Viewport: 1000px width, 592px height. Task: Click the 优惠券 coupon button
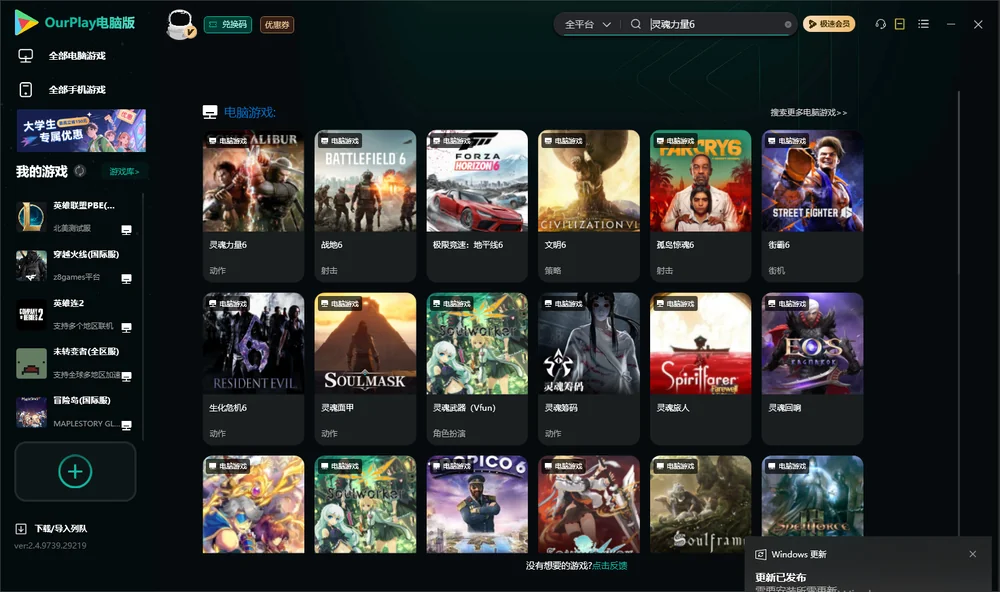[x=277, y=24]
